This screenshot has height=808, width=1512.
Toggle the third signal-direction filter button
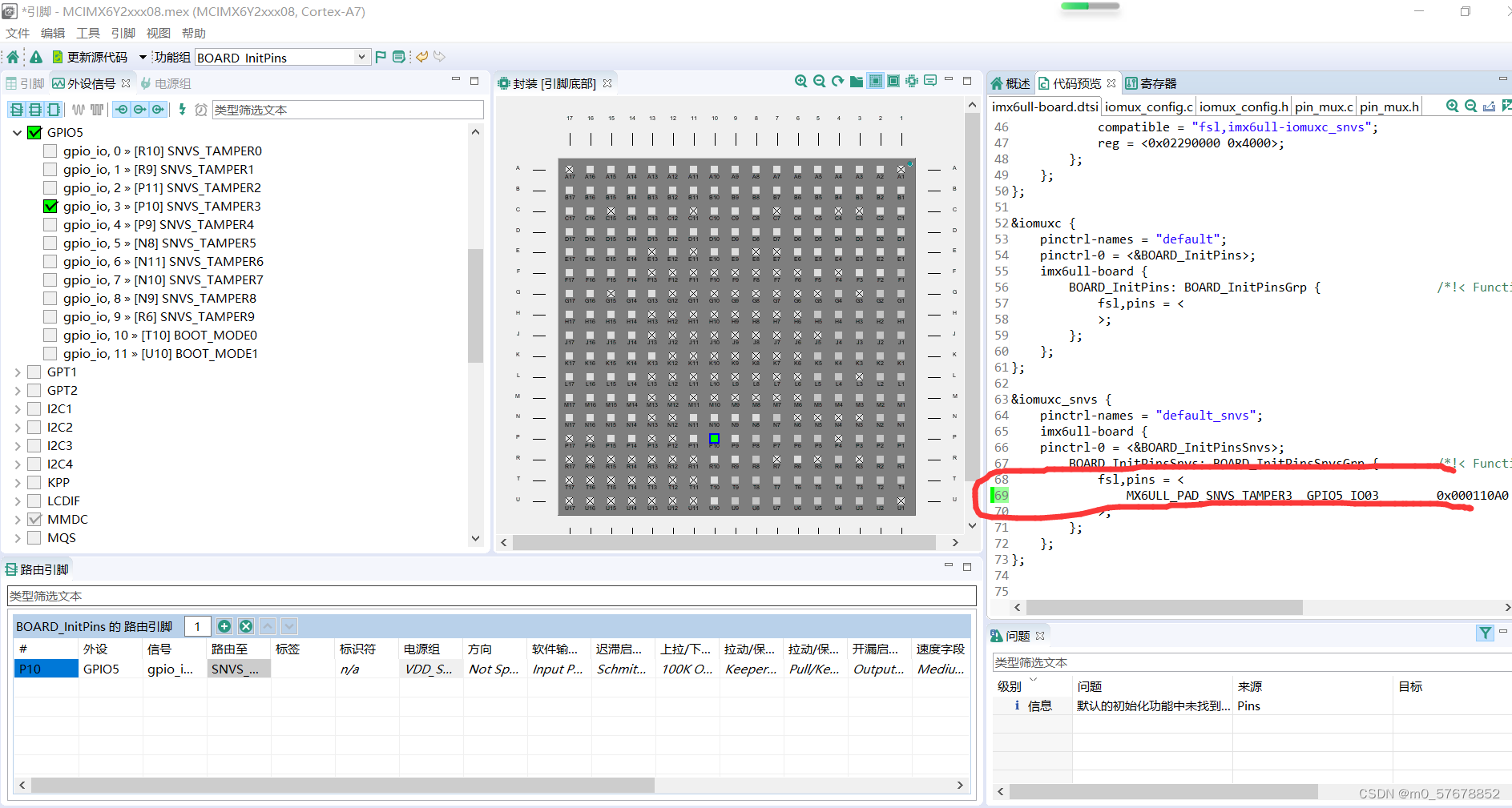pos(159,110)
